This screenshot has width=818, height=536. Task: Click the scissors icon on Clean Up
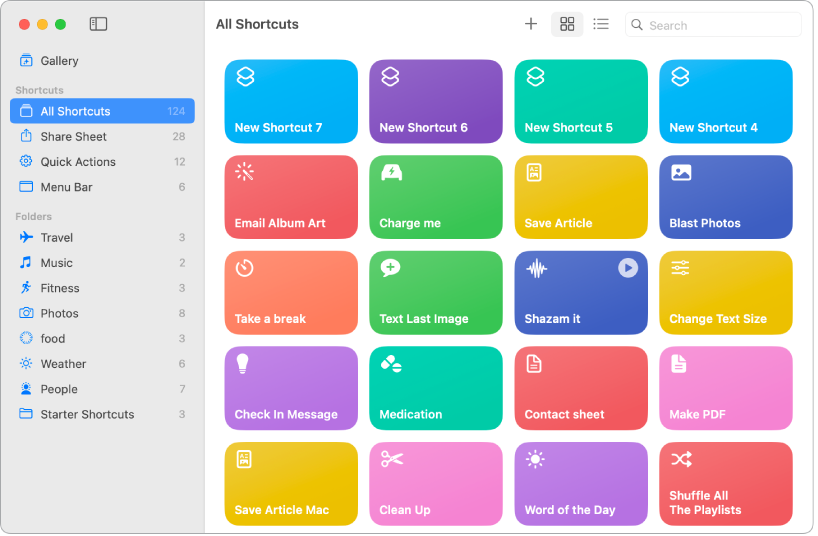[391, 459]
